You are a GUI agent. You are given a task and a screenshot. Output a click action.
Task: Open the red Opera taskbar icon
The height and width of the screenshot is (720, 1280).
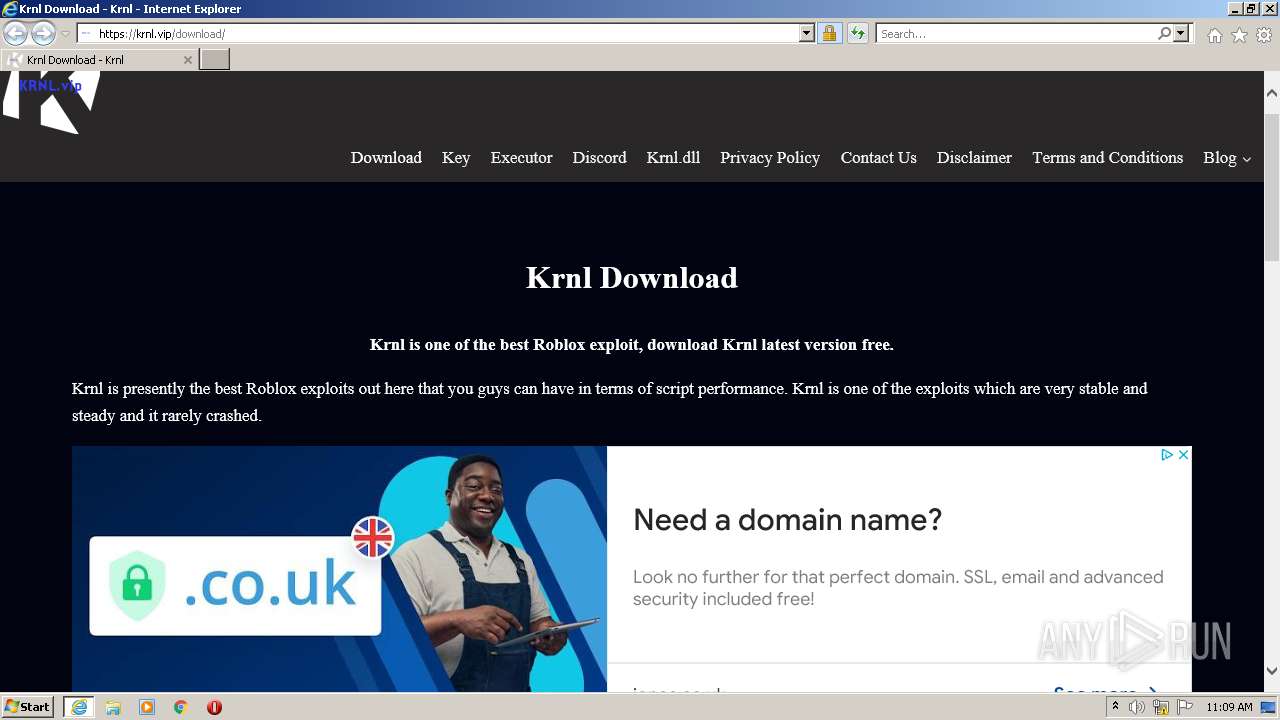(x=214, y=707)
